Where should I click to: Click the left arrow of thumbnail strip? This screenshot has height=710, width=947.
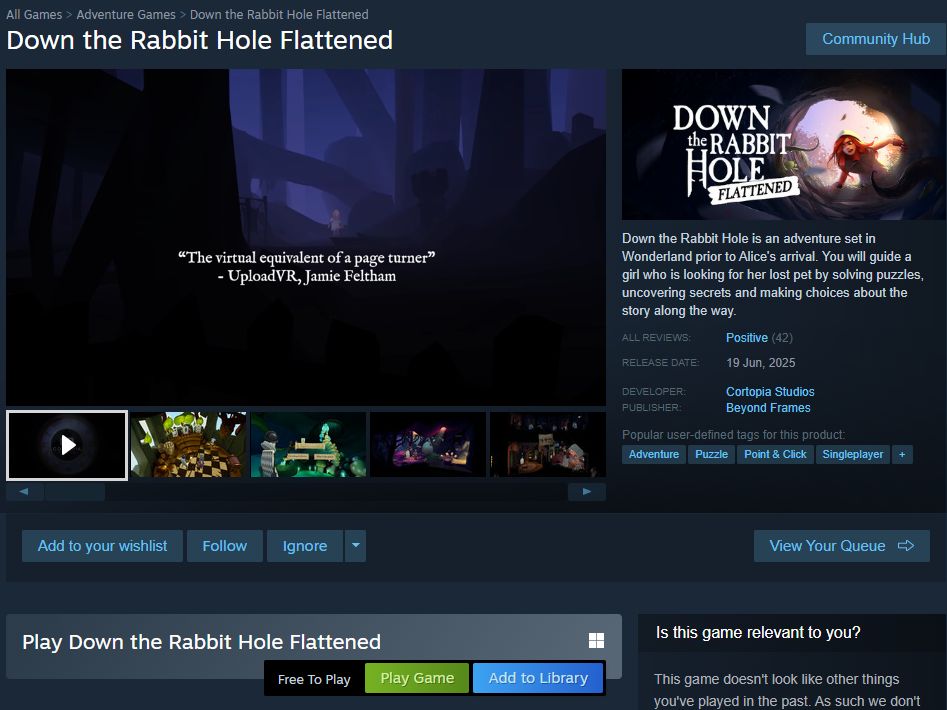click(24, 491)
